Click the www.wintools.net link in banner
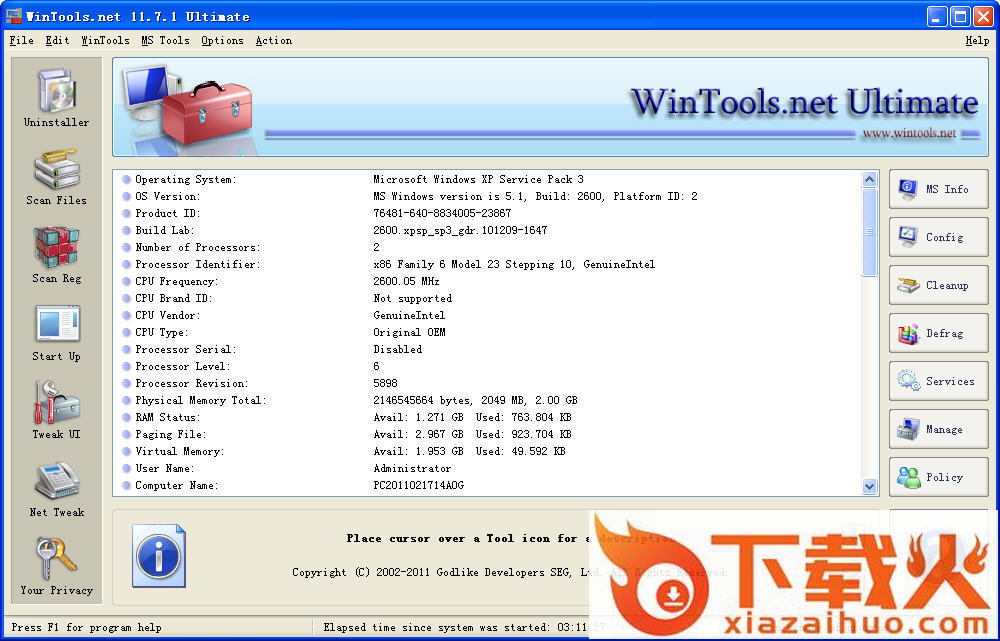This screenshot has height=641, width=1000. (909, 133)
